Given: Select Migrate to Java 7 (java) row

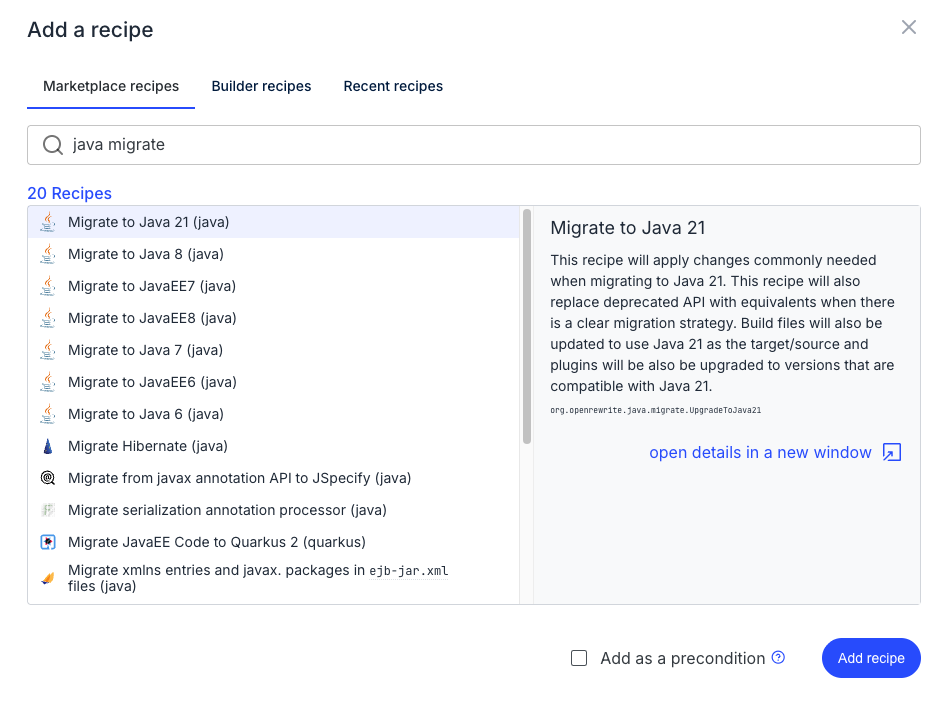Looking at the screenshot, I should 274,350.
